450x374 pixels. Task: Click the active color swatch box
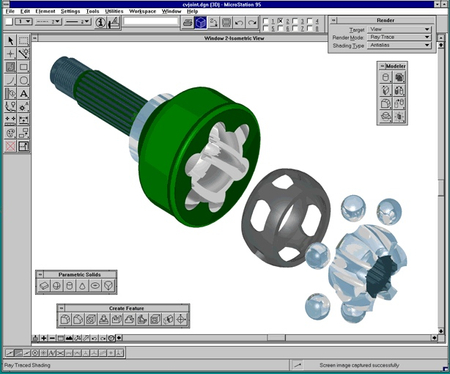coord(9,22)
